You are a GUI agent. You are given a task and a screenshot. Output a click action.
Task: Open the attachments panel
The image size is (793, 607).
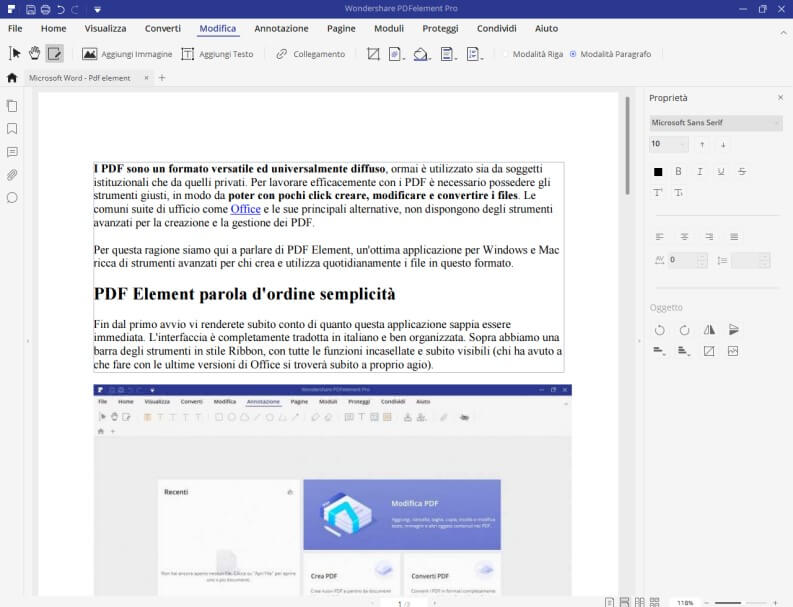pyautogui.click(x=12, y=175)
